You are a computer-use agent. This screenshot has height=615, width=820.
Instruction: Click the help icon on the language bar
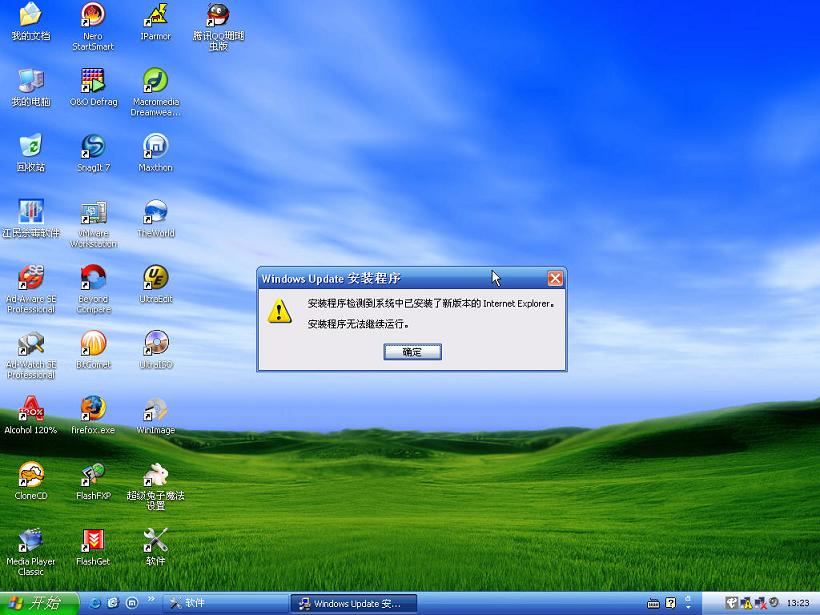[670, 603]
